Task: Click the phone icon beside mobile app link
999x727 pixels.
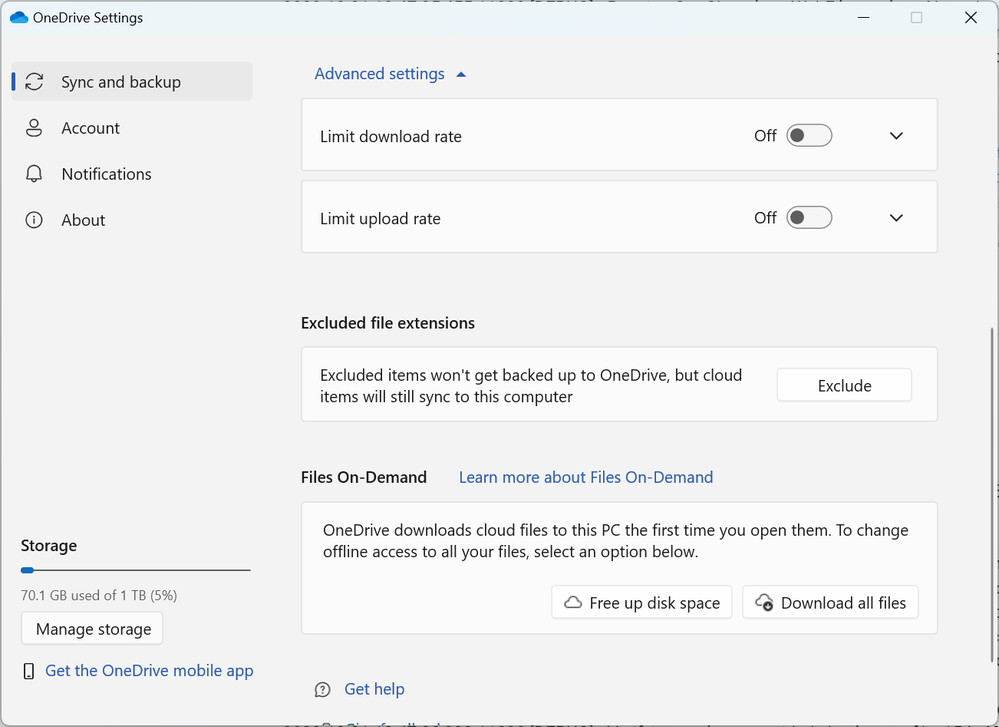Action: pyautogui.click(x=29, y=671)
